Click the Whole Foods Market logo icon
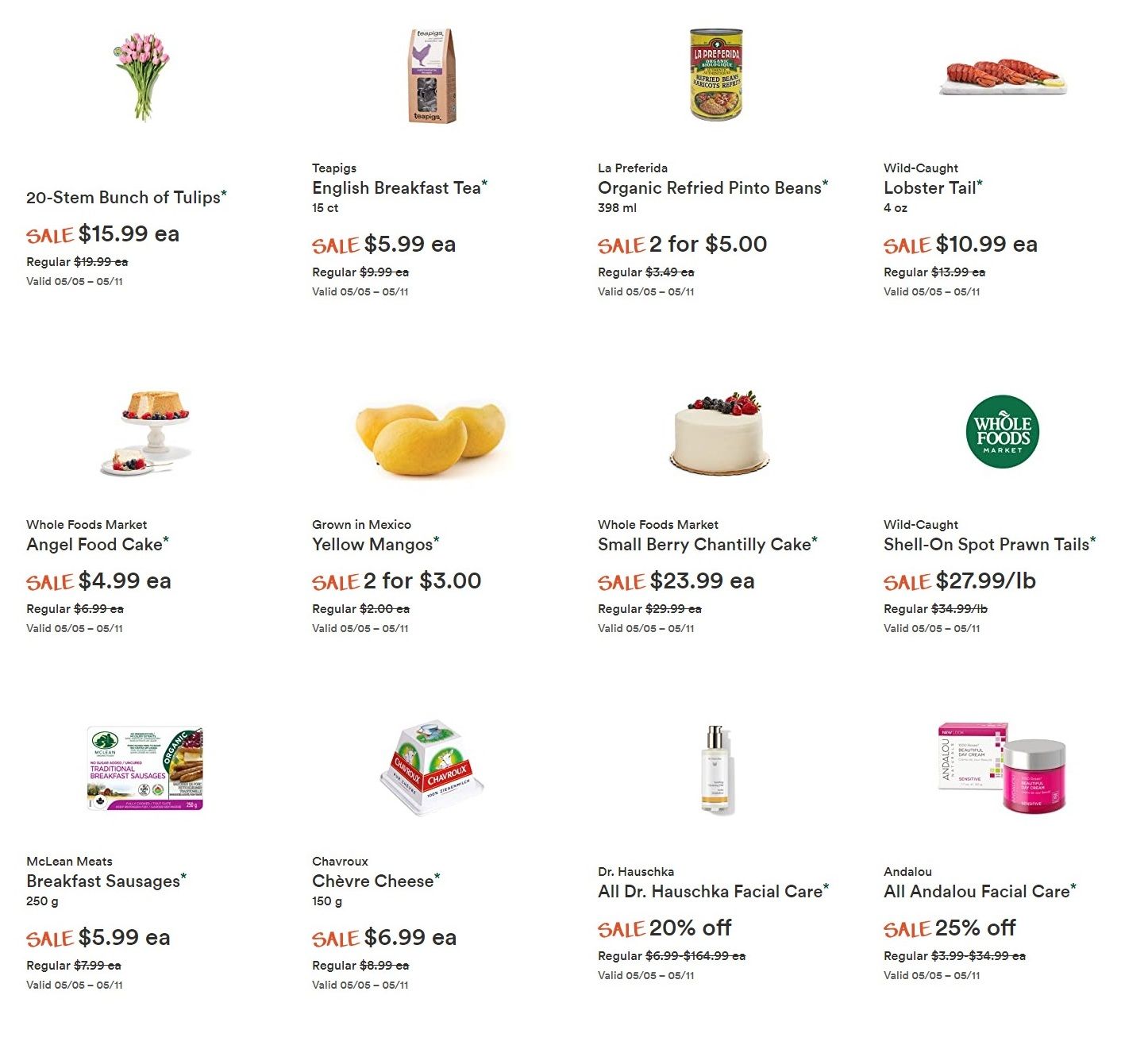The width and height of the screenshot is (1148, 1053). 1003,432
